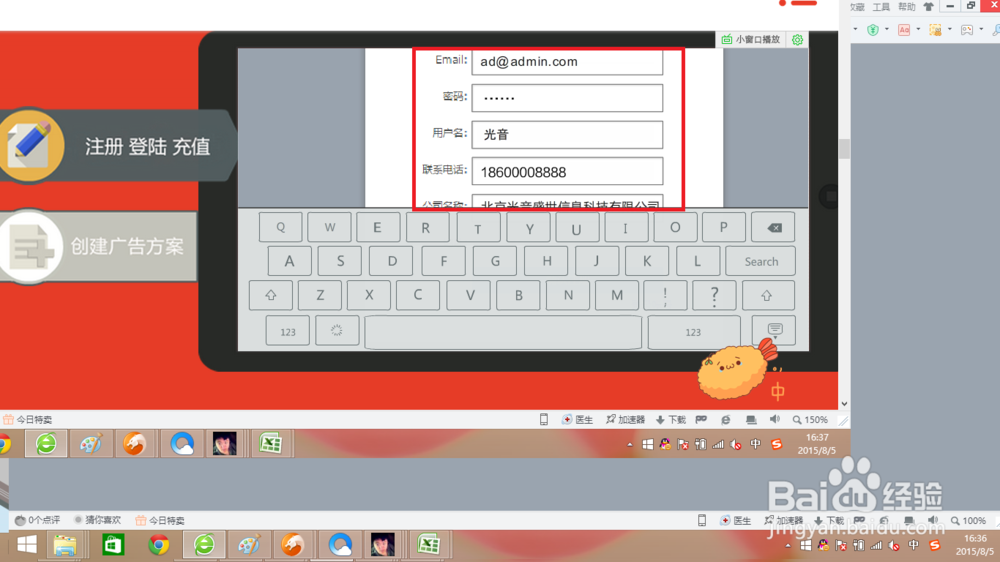The width and height of the screenshot is (1000, 562).
Task: Open the 360 browser on bottom taskbar
Action: point(204,545)
